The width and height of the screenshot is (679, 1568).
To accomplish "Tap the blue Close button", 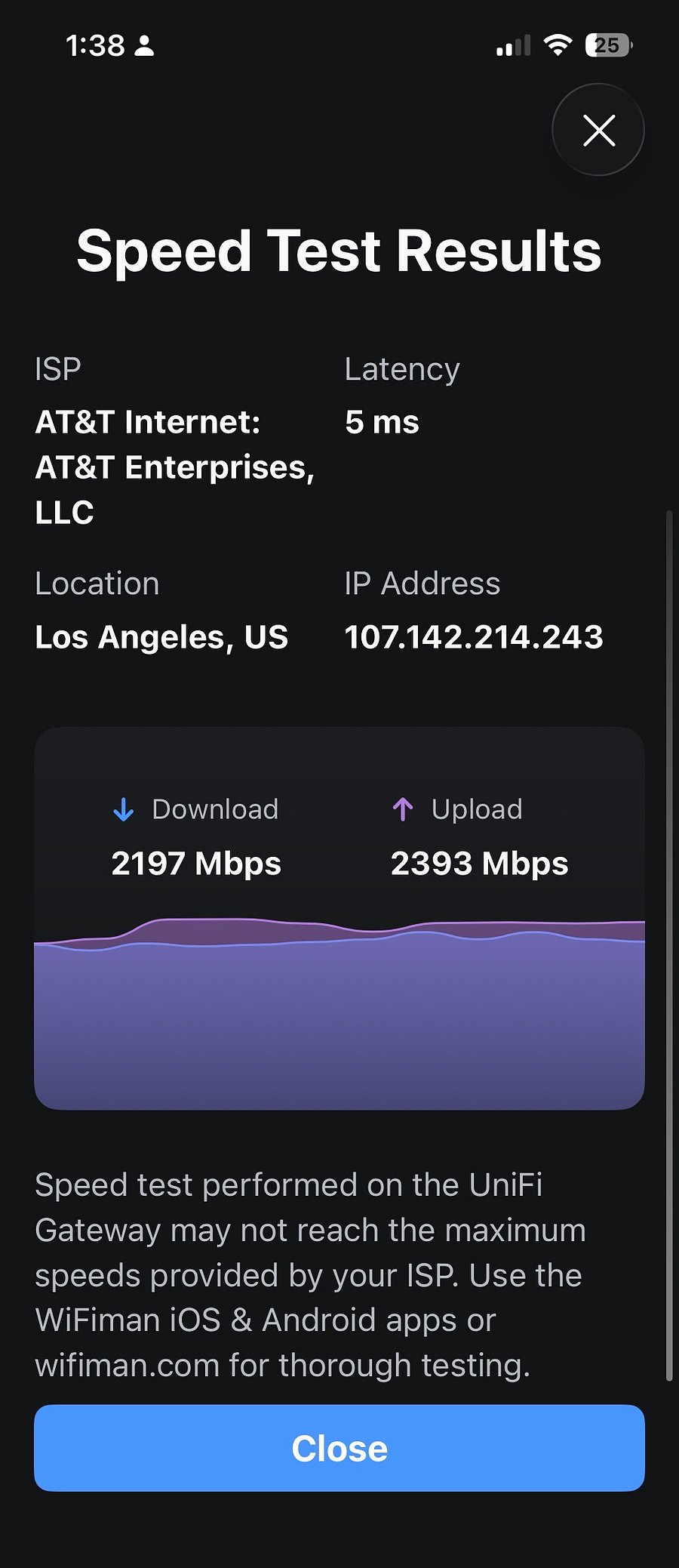I will coord(339,1448).
